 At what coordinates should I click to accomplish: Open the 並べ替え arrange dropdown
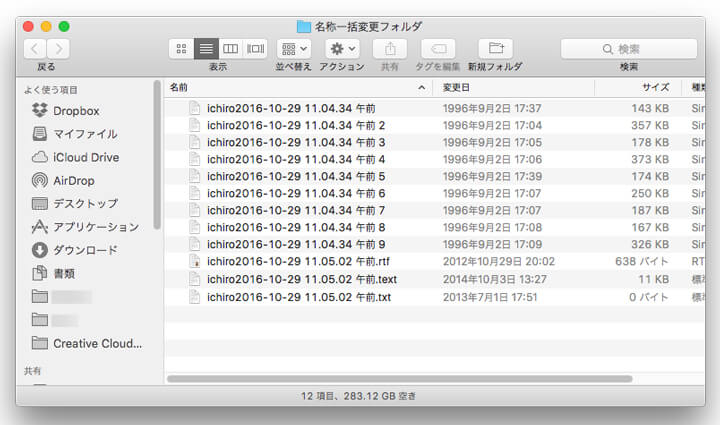(x=294, y=49)
